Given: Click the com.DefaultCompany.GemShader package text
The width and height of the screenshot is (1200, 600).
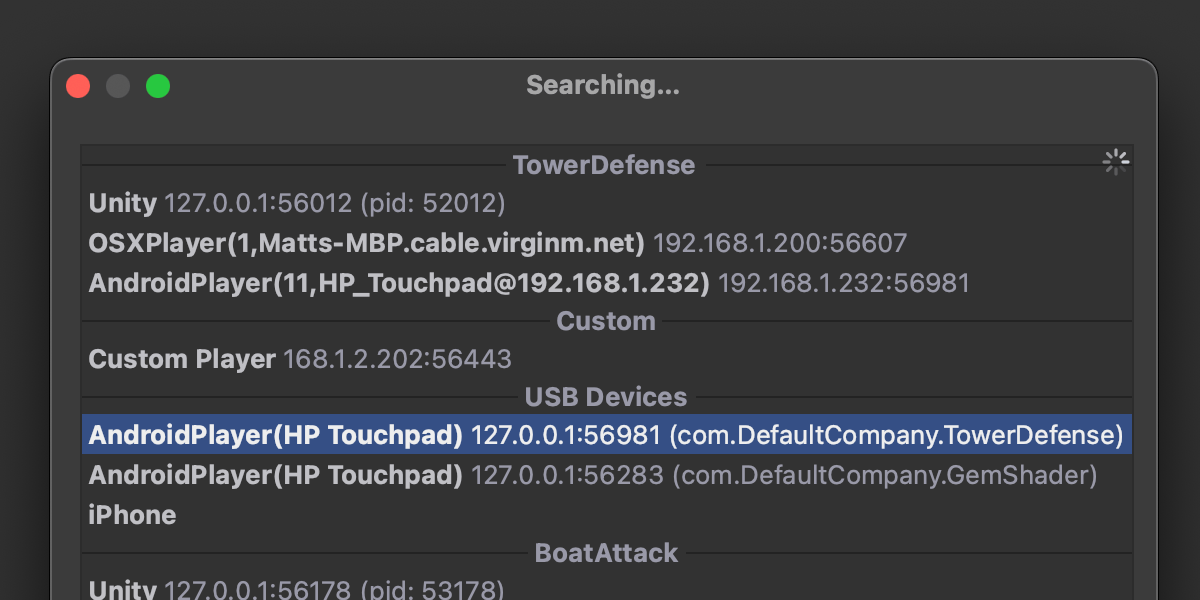Looking at the screenshot, I should [x=885, y=475].
